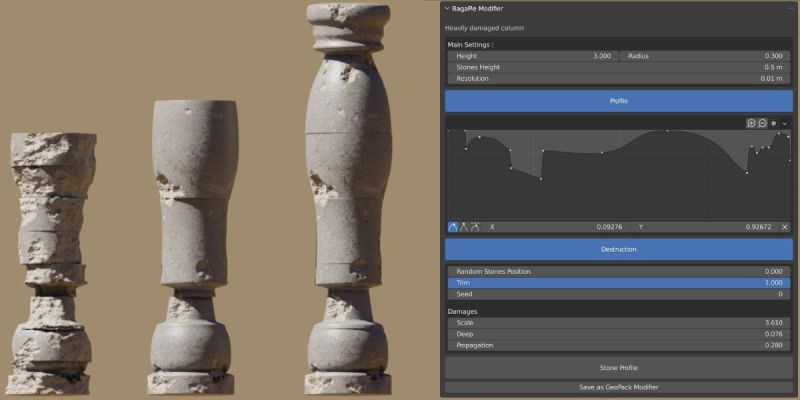Screen dimensions: 800x400
Task: Select the Height value field
Action: tap(531, 56)
